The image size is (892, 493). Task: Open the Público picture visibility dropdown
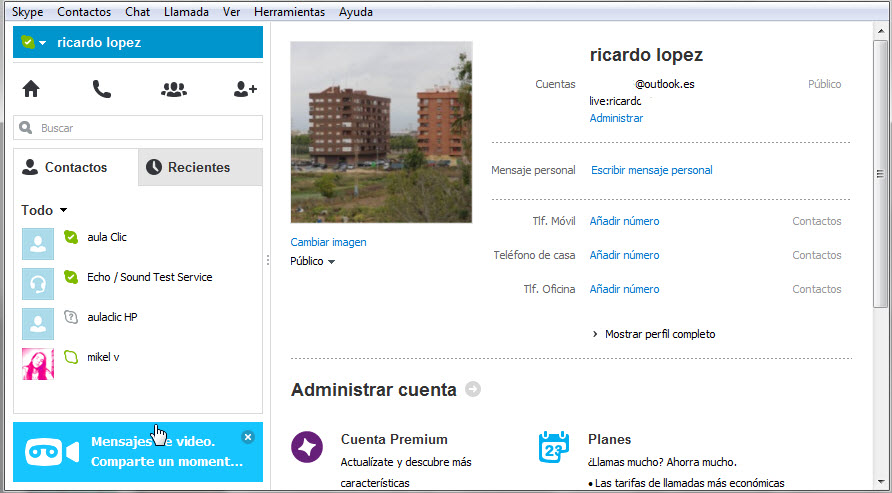312,262
